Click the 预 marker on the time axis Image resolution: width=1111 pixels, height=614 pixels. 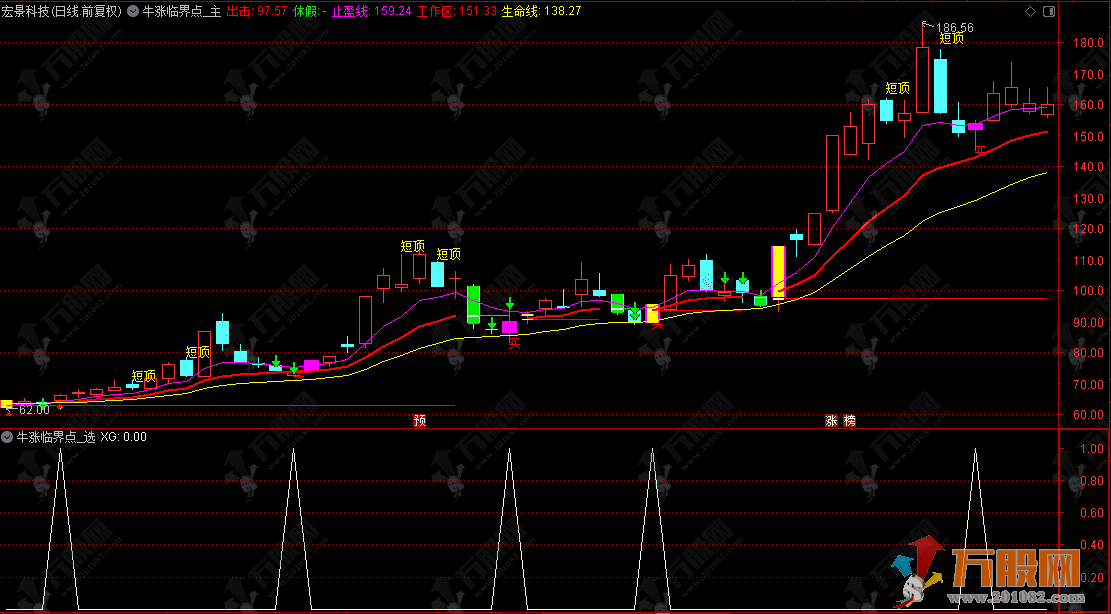click(x=420, y=421)
